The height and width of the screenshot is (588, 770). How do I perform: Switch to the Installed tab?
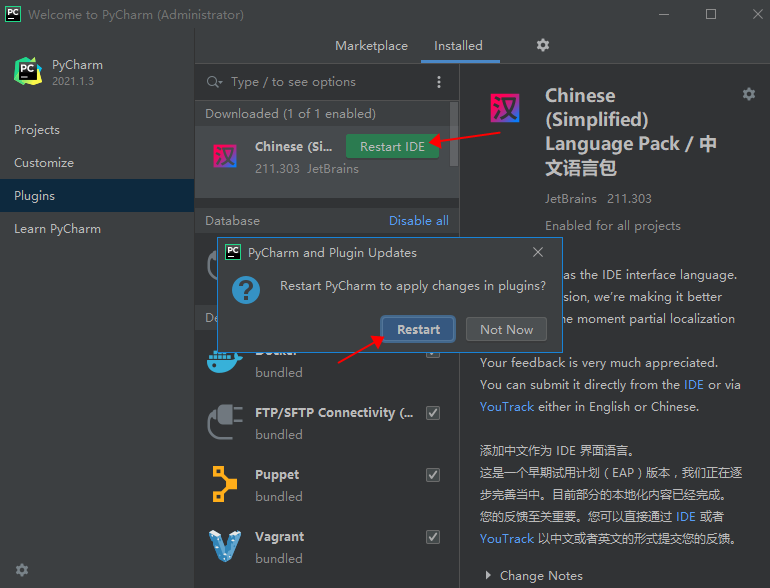(458, 46)
